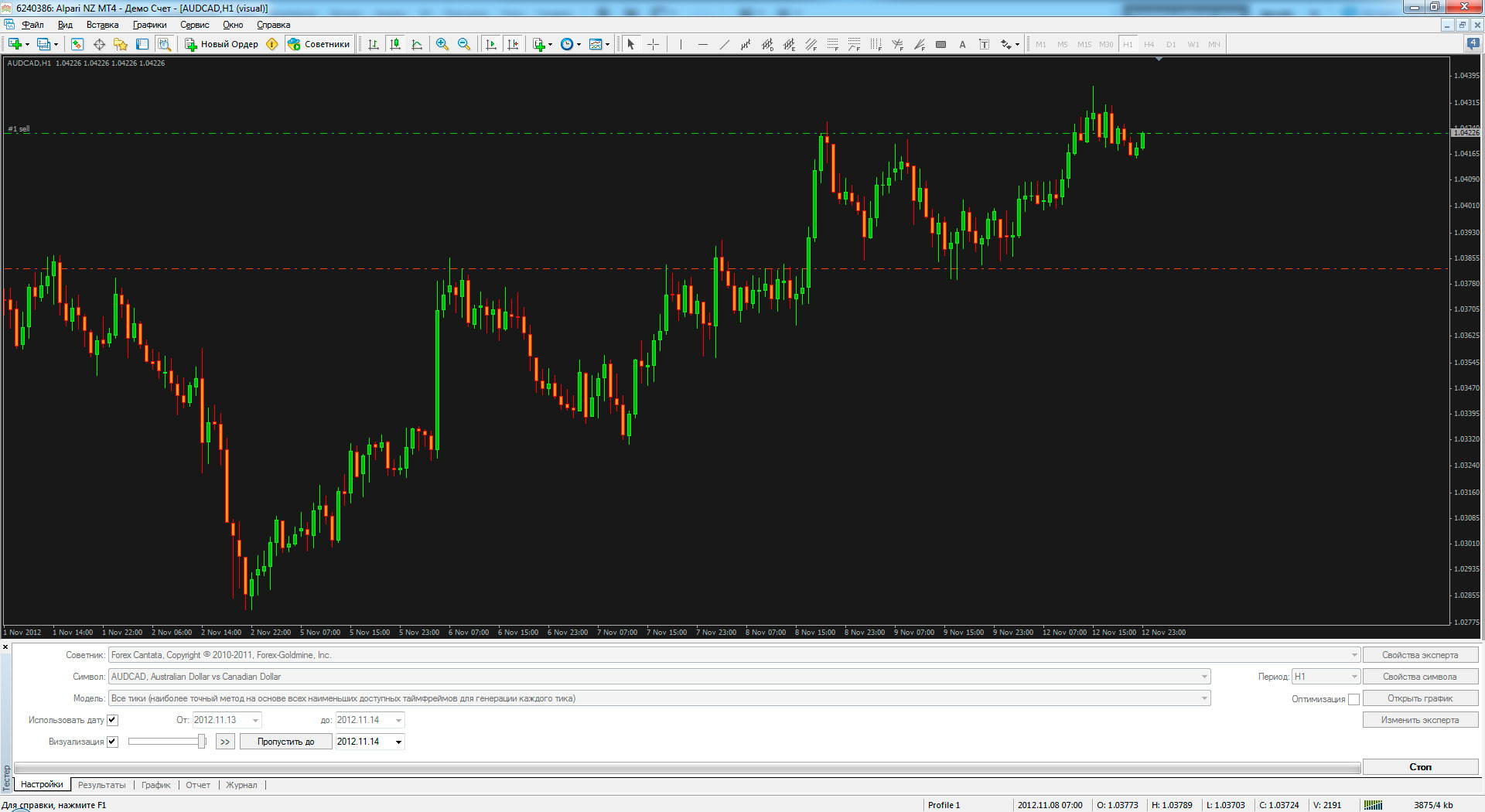Switch to the 'Журнал' tab
Viewport: 1485px width, 812px height.
241,785
